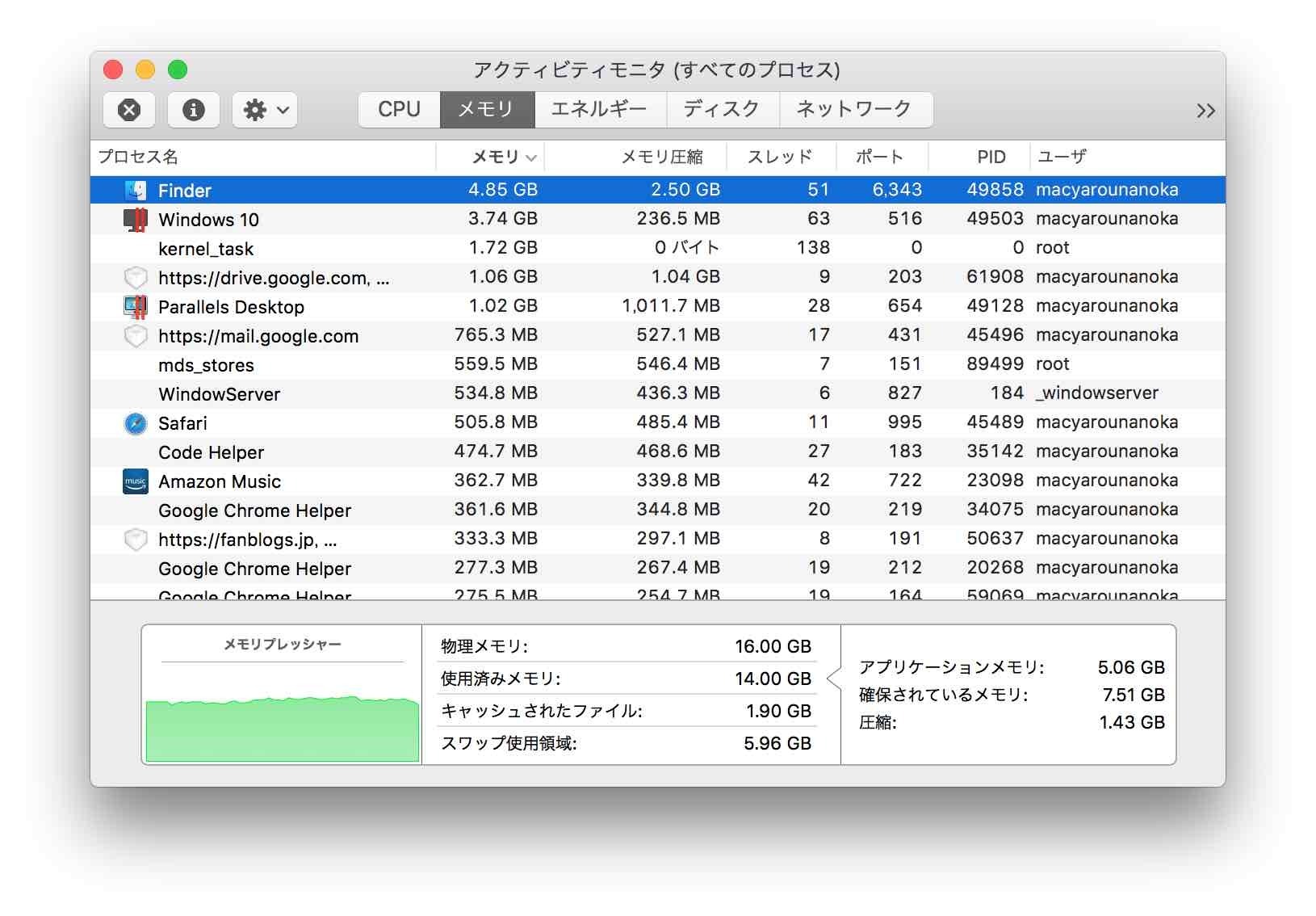Image resolution: width=1316 pixels, height=916 pixels.
Task: Minimize the Activity Monitor window
Action: 145,70
